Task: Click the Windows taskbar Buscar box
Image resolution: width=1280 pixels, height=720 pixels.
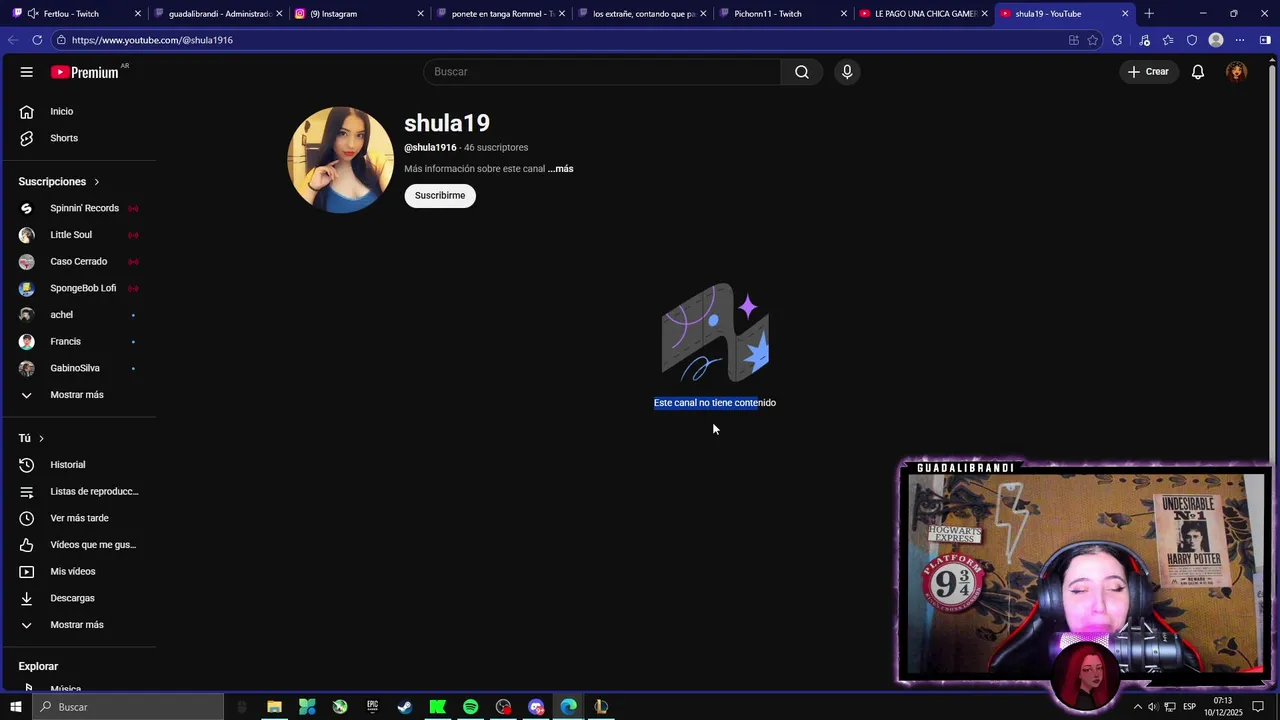Action: tap(128, 707)
